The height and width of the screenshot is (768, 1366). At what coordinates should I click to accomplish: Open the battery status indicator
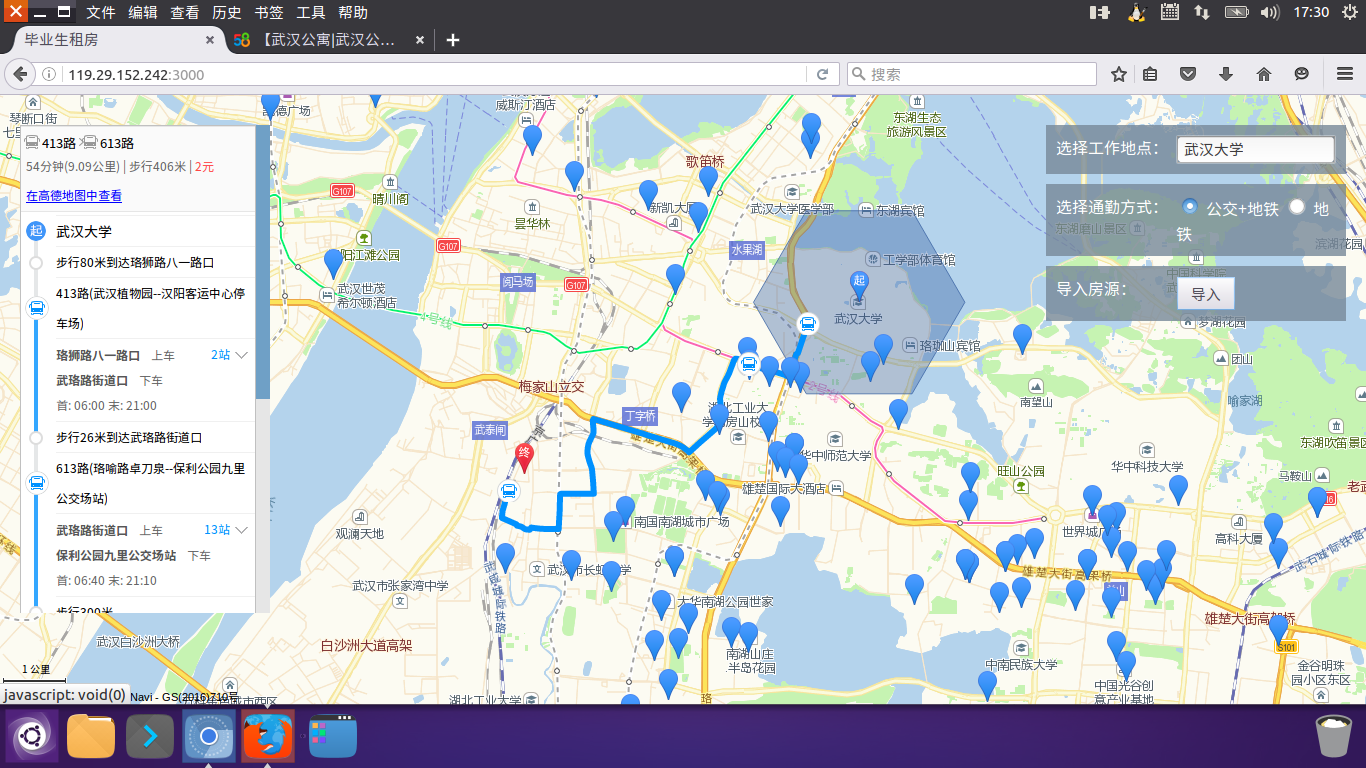(1237, 12)
